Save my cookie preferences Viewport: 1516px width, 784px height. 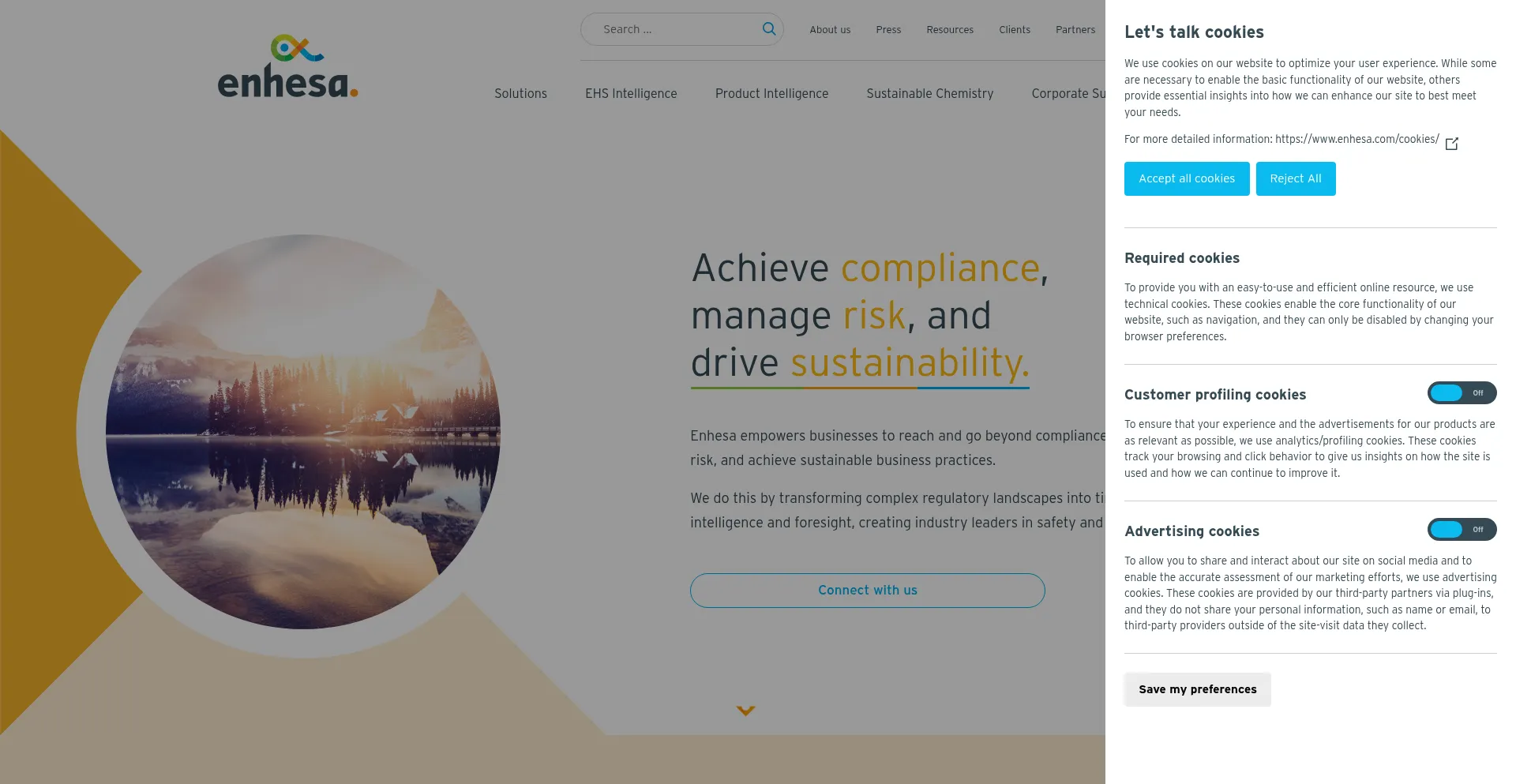click(x=1197, y=689)
